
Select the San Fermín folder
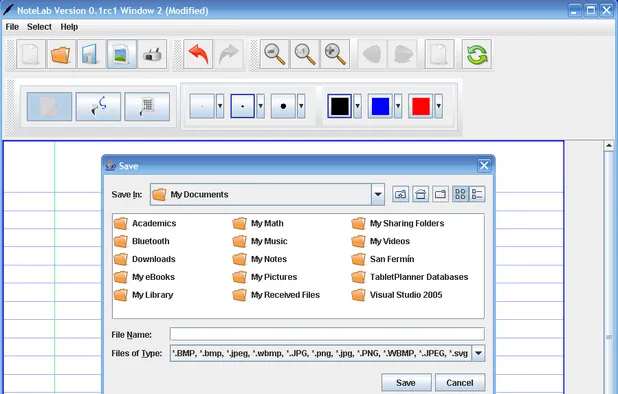tap(383, 259)
